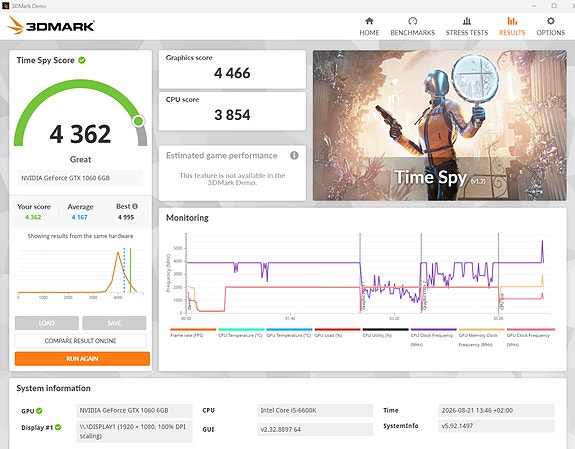Click the SystemInfo version field
The width and height of the screenshot is (575, 449).
click(x=496, y=426)
